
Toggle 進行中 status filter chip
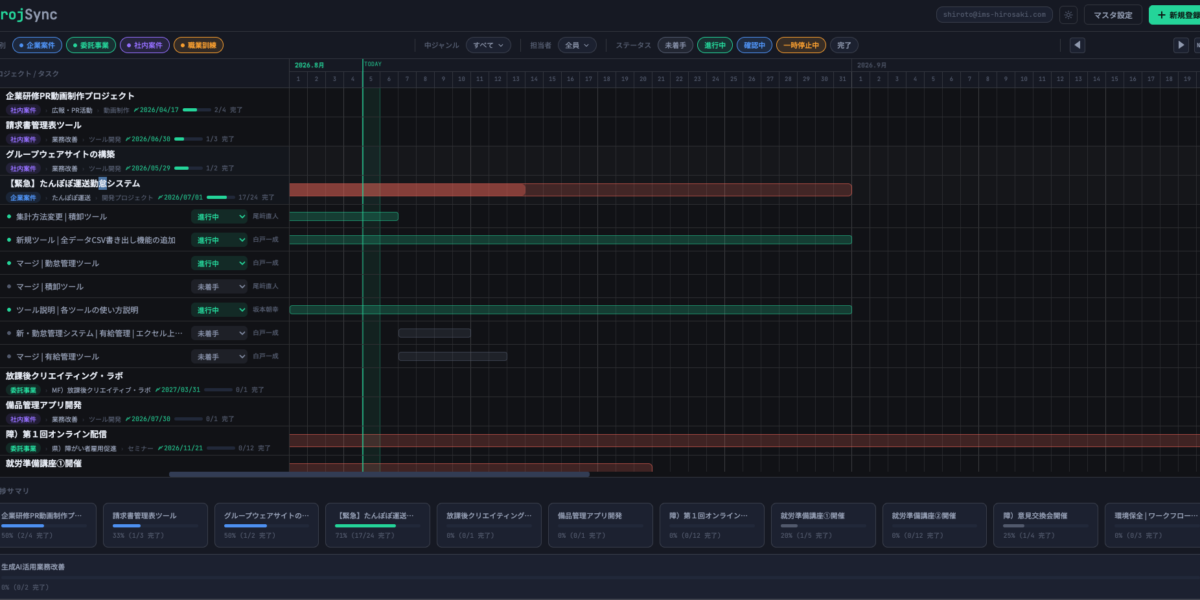714,45
